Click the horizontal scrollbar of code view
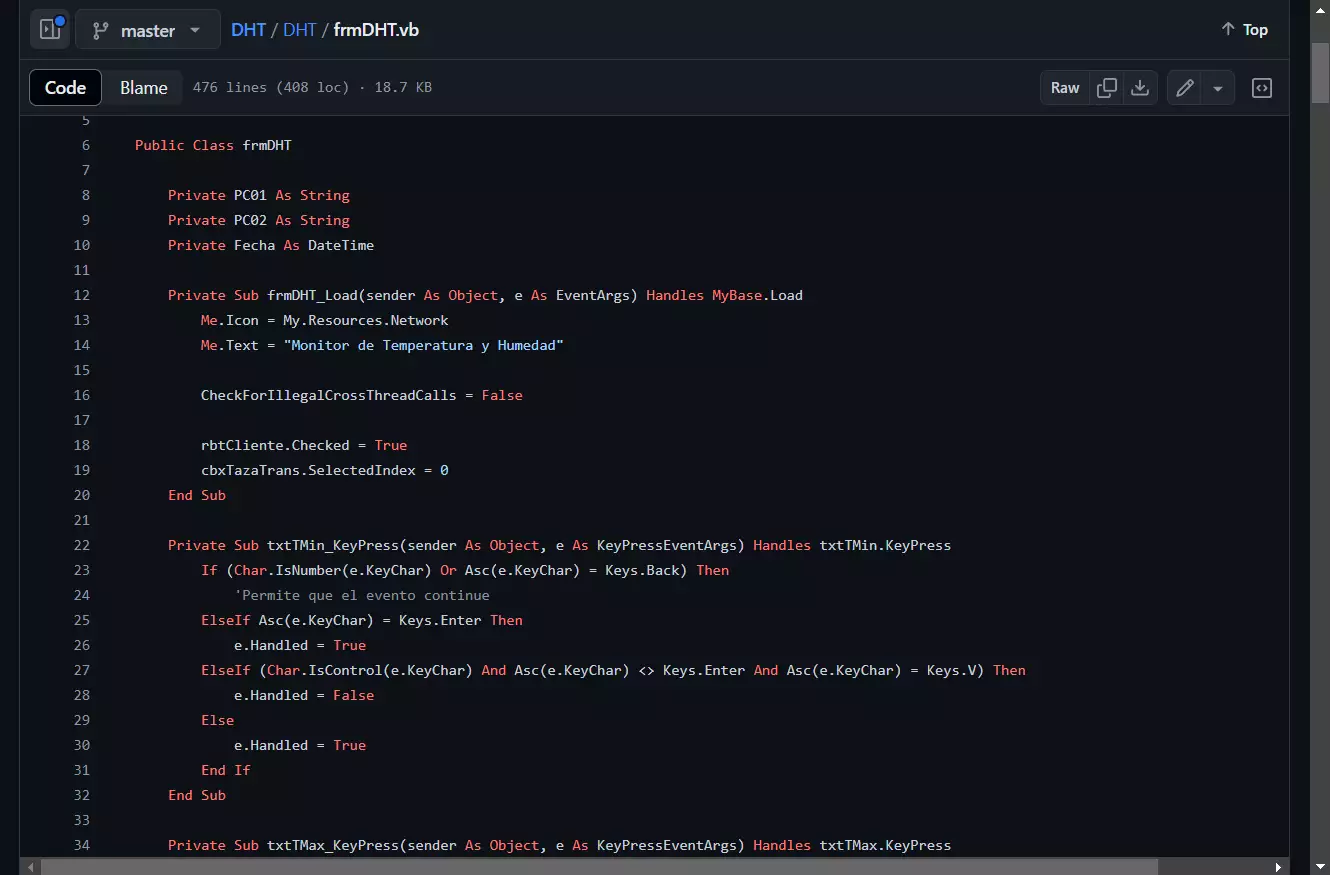 600,866
